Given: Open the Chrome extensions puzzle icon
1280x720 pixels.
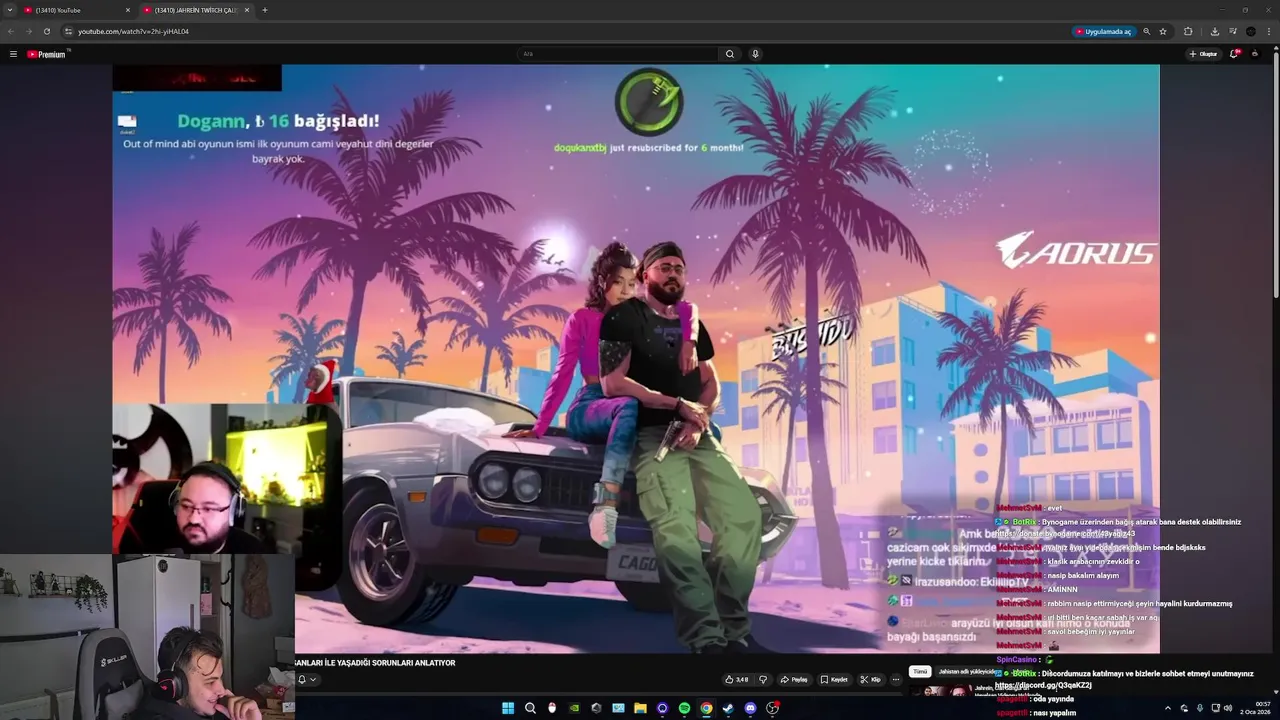Looking at the screenshot, I should click(1188, 31).
